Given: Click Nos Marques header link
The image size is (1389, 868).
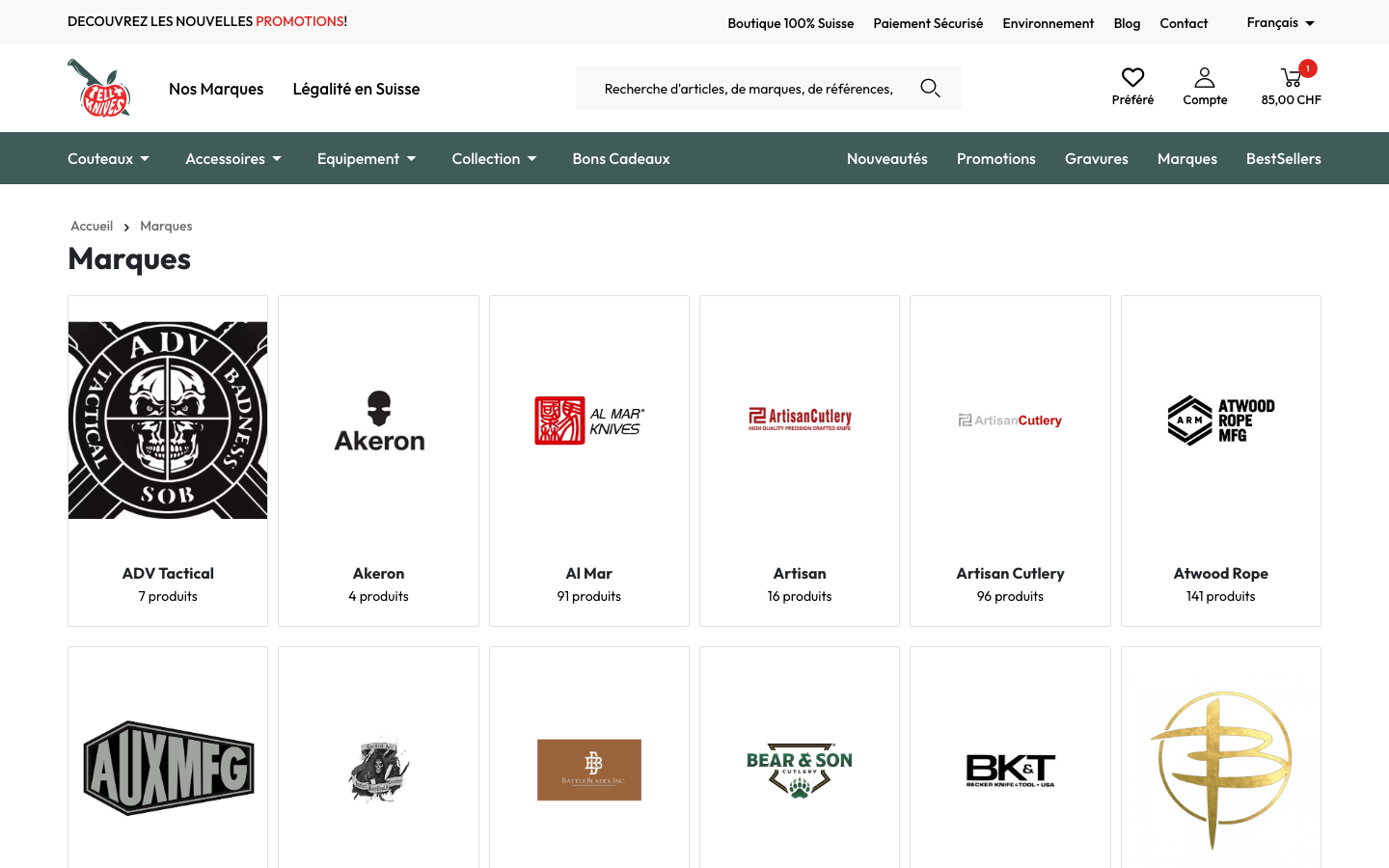Looking at the screenshot, I should pos(216,89).
